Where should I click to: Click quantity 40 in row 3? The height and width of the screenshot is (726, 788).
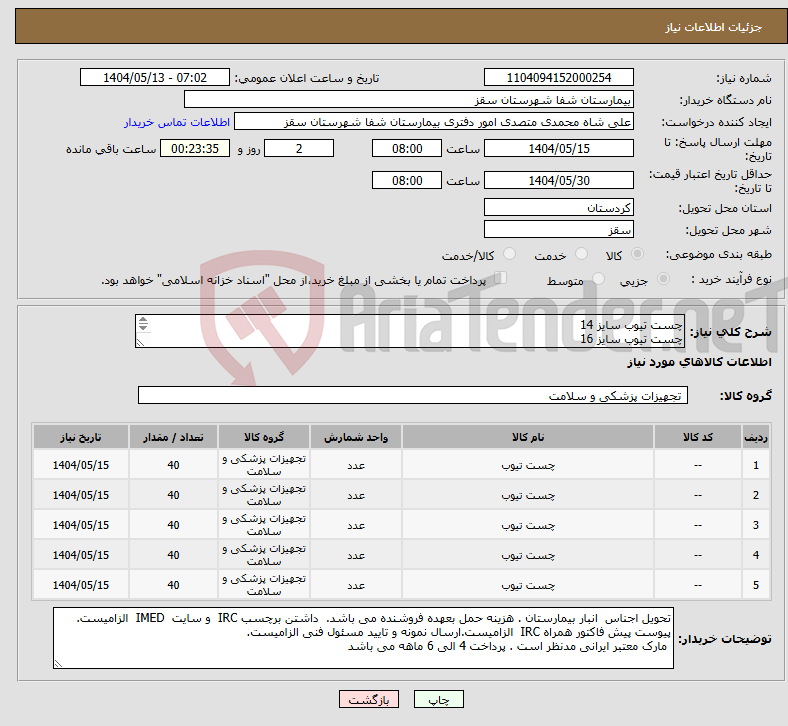click(x=173, y=525)
